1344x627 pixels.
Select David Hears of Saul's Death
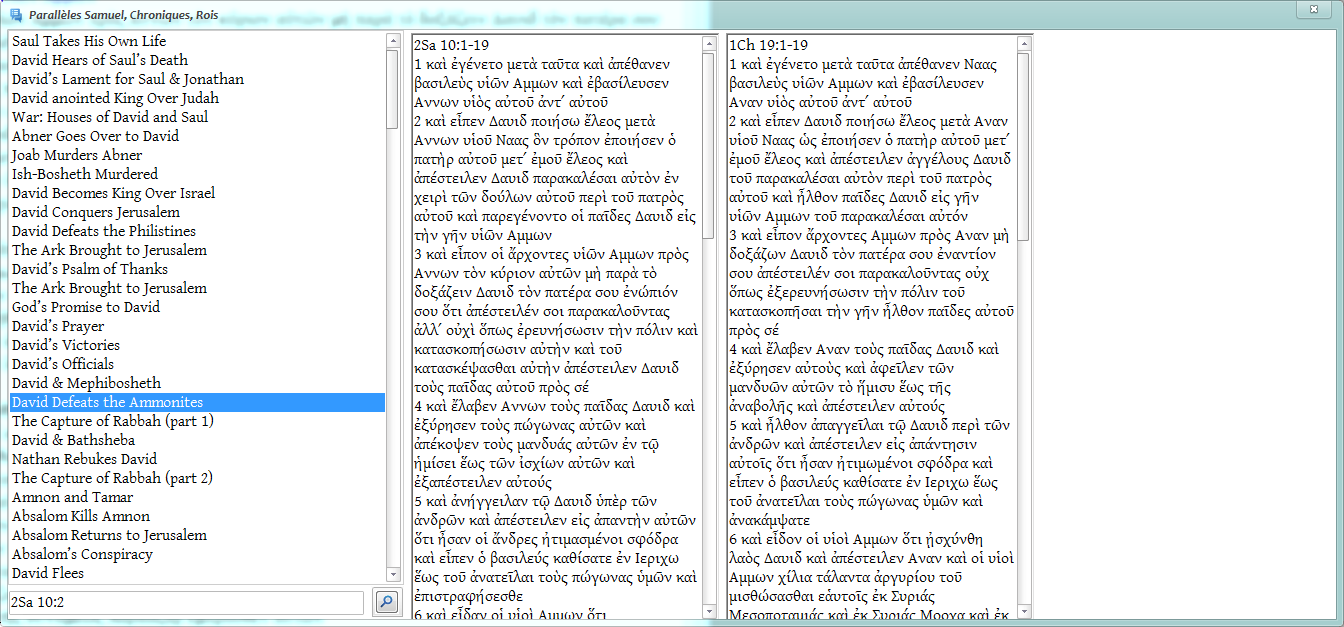pyautogui.click(x=197, y=60)
